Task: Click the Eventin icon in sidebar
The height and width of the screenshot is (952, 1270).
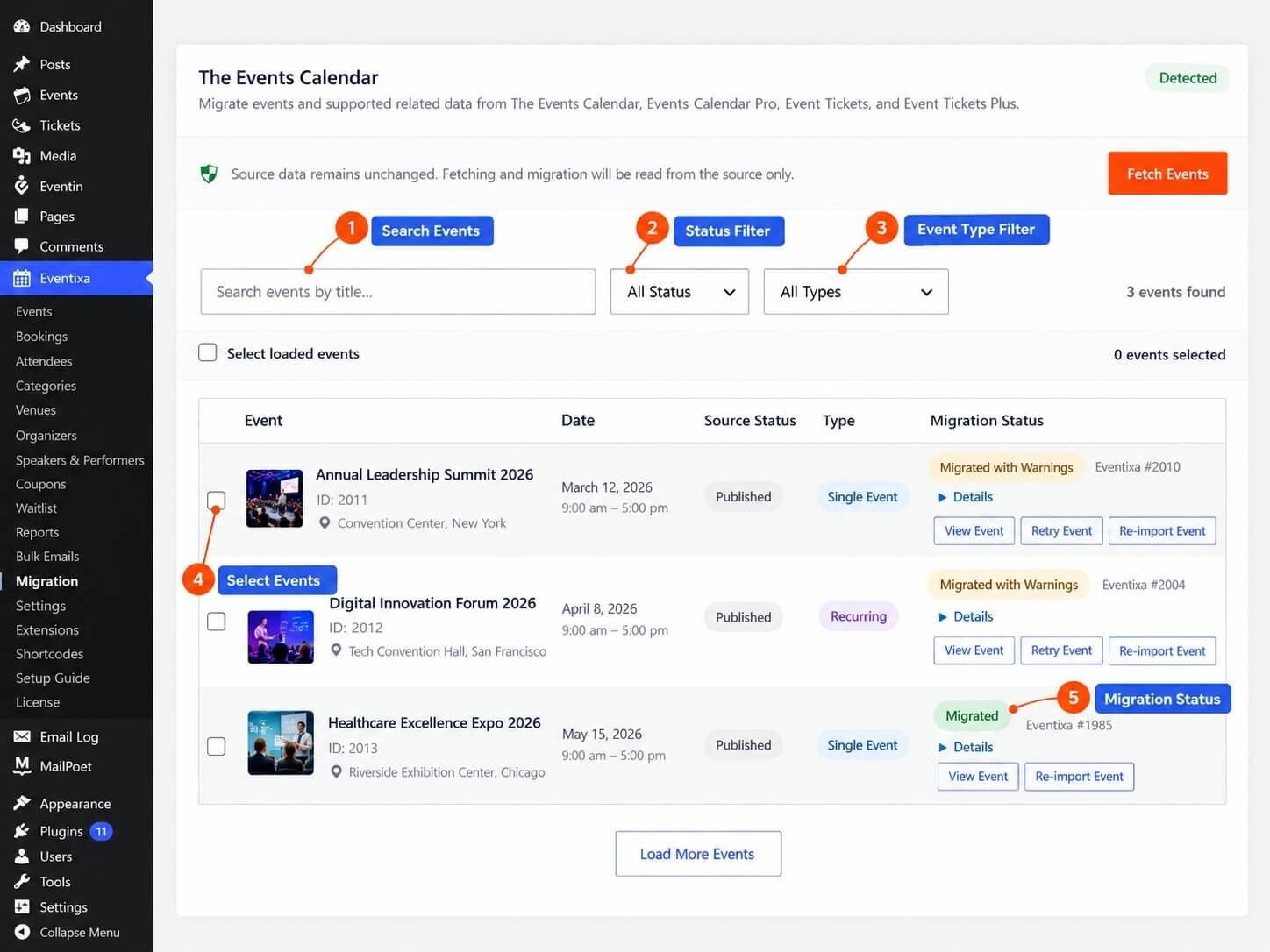Action: [x=22, y=186]
